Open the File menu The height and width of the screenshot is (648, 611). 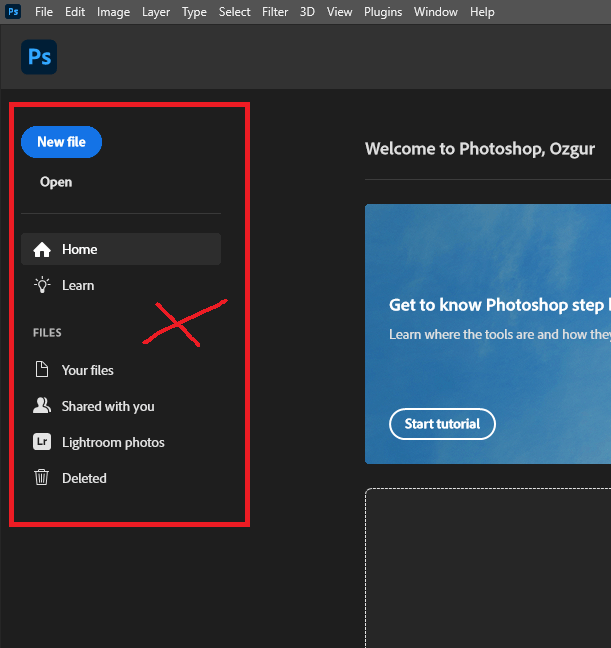tap(44, 12)
